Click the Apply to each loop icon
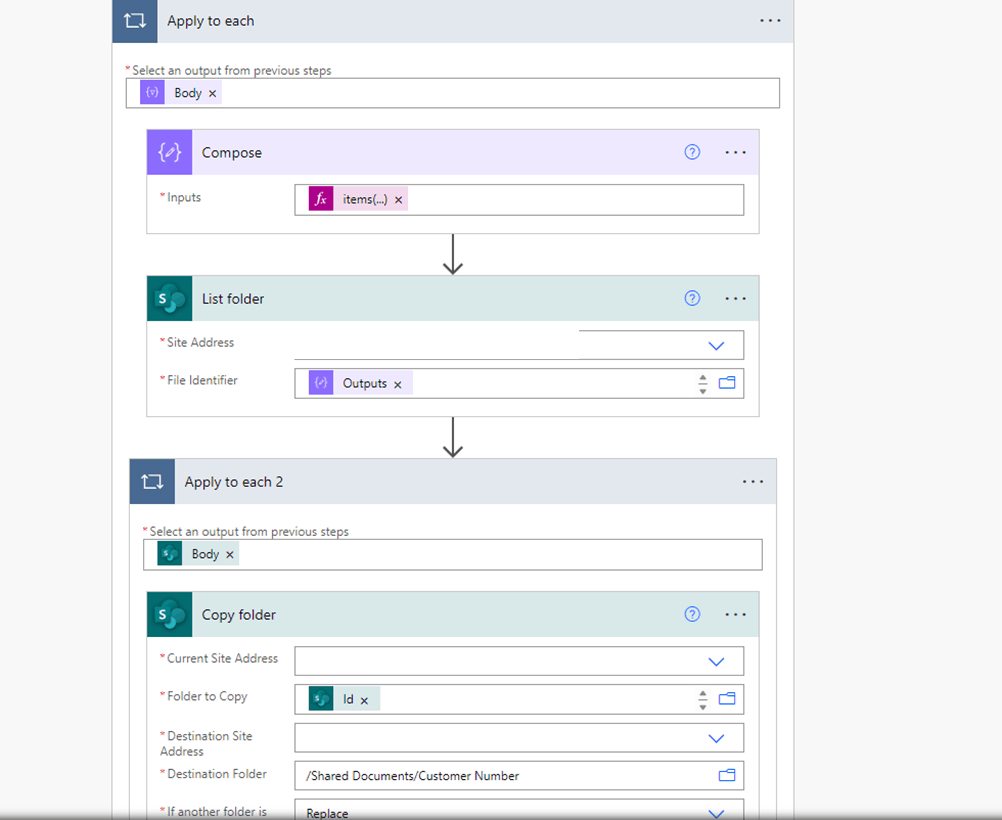Viewport: 1002px width, 820px height. coord(135,21)
